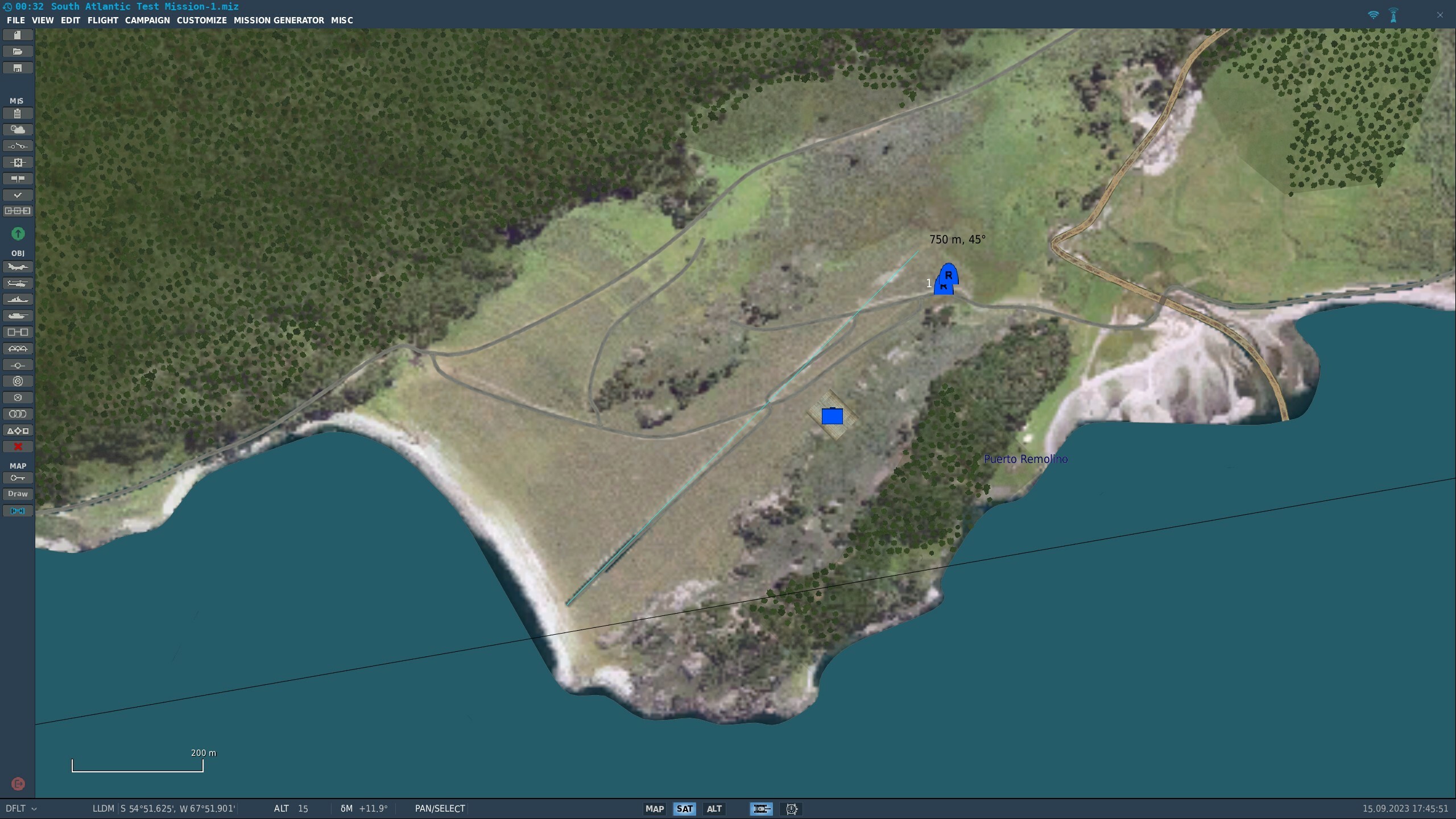Screen dimensions: 1456x819
Task: Click the mission title text
Action: 144,6
